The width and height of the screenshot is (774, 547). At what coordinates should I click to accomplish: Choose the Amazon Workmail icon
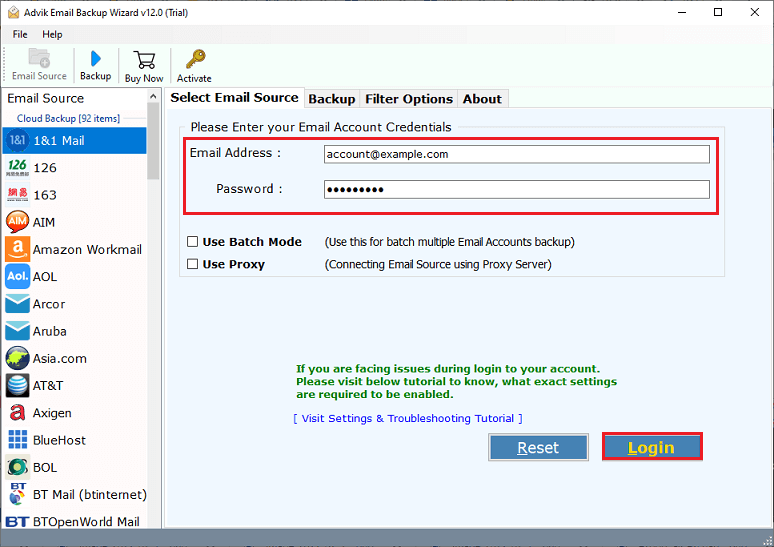[x=17, y=249]
